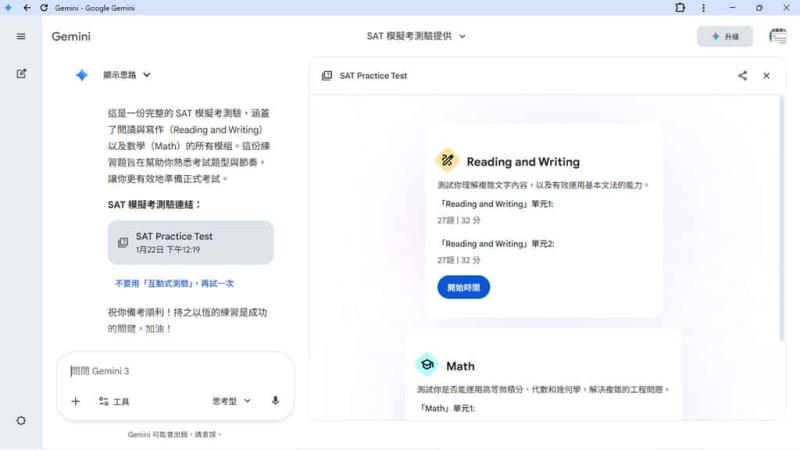Image resolution: width=800 pixels, height=450 pixels.
Task: Activate the microphone voice input
Action: 276,401
